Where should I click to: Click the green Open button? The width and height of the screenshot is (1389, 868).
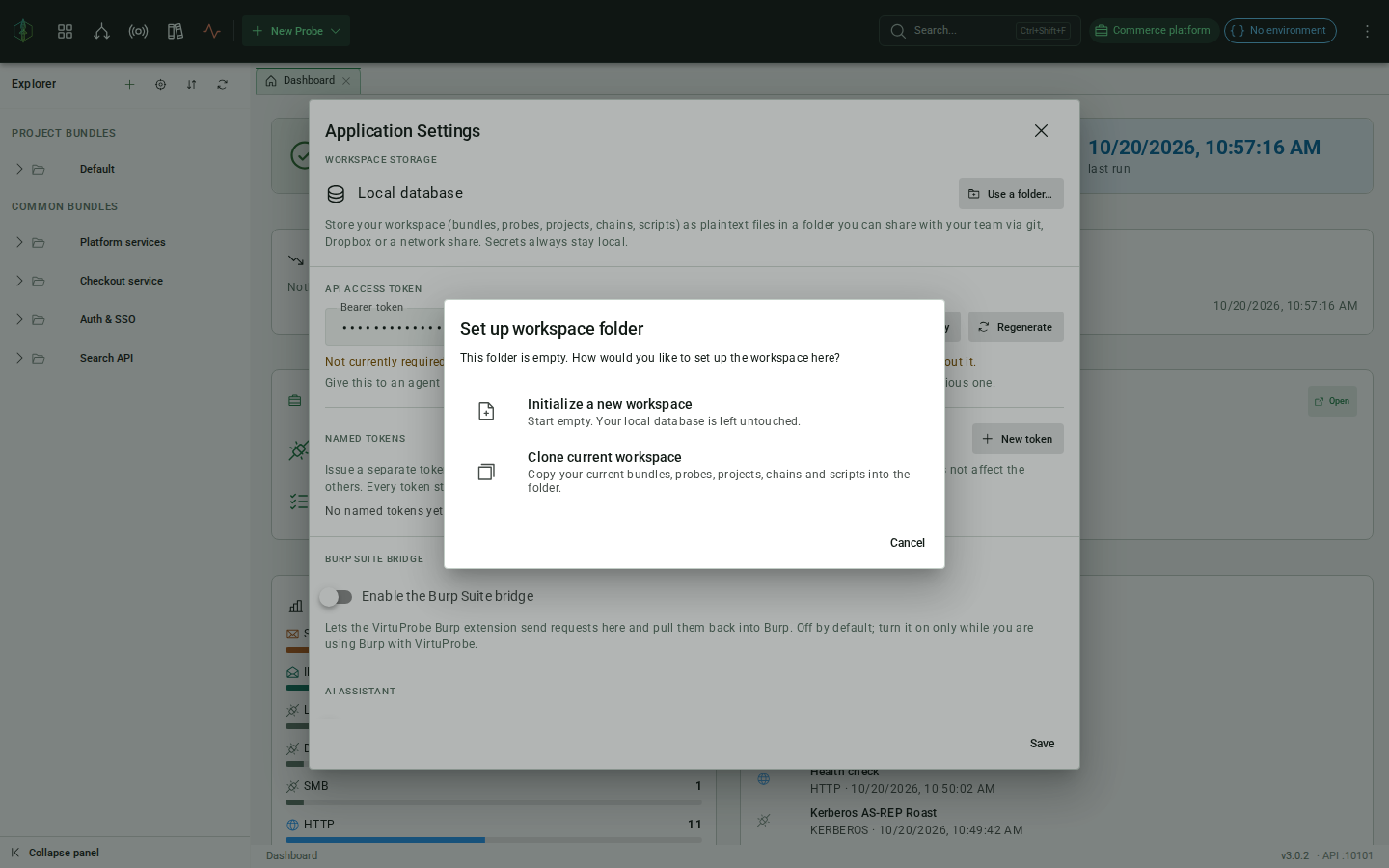pos(1332,401)
